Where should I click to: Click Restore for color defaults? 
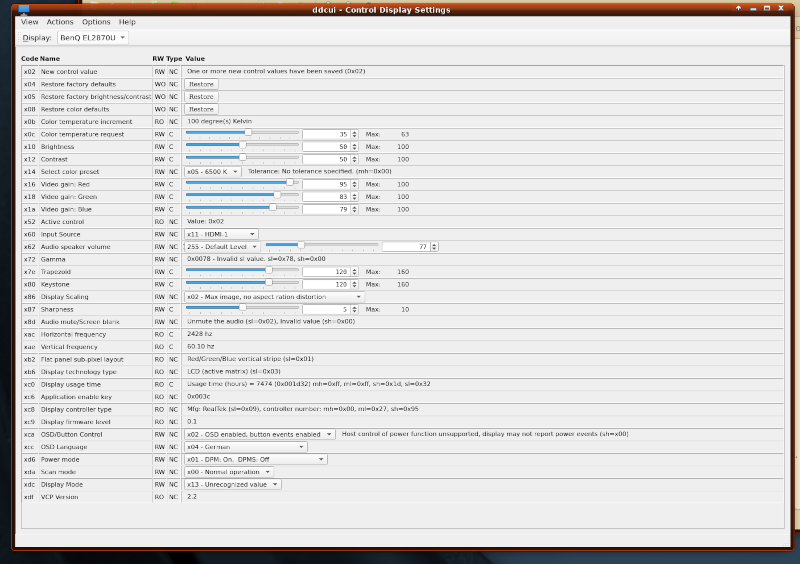click(201, 109)
